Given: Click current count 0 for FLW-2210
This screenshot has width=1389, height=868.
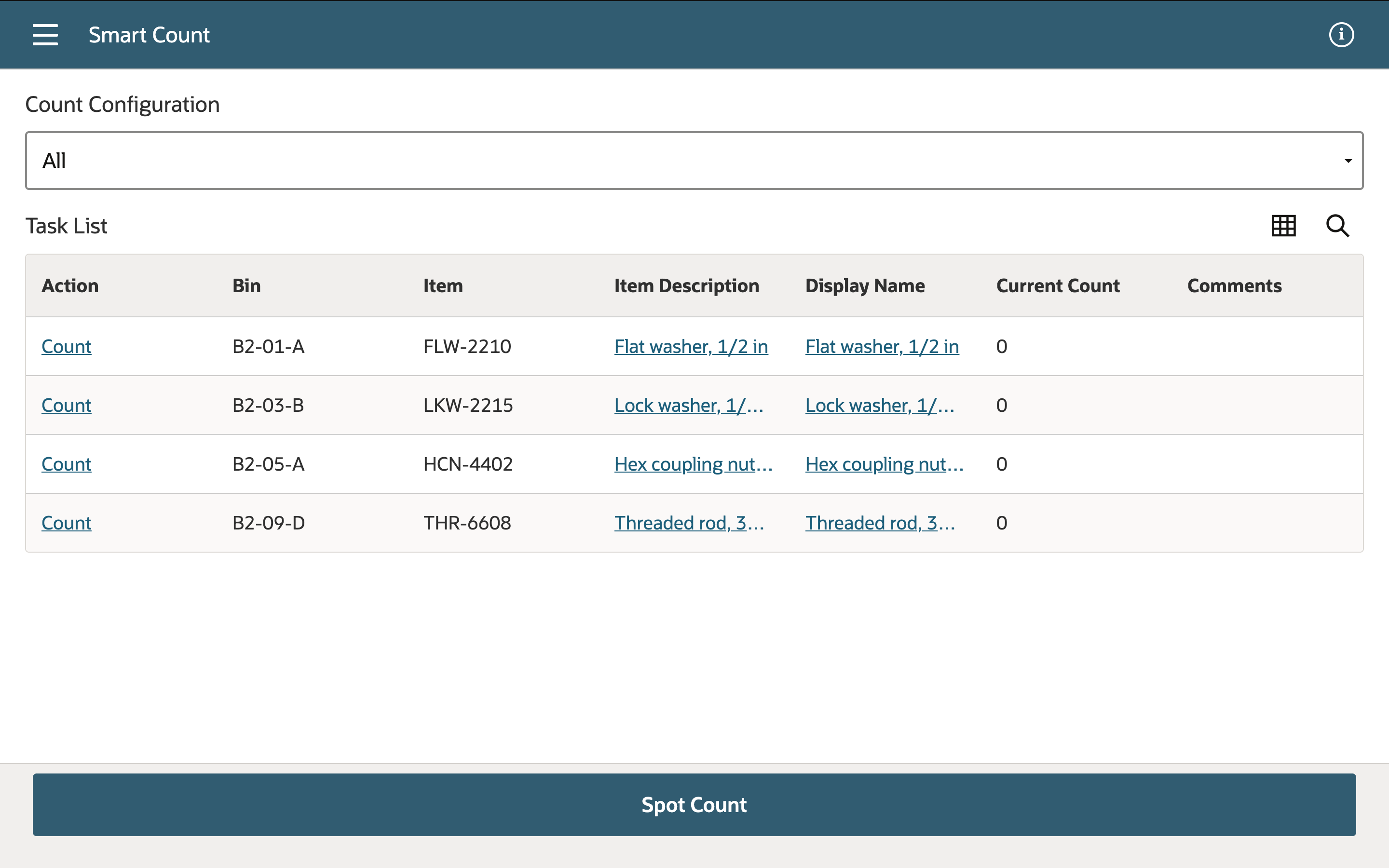Looking at the screenshot, I should 1002,346.
